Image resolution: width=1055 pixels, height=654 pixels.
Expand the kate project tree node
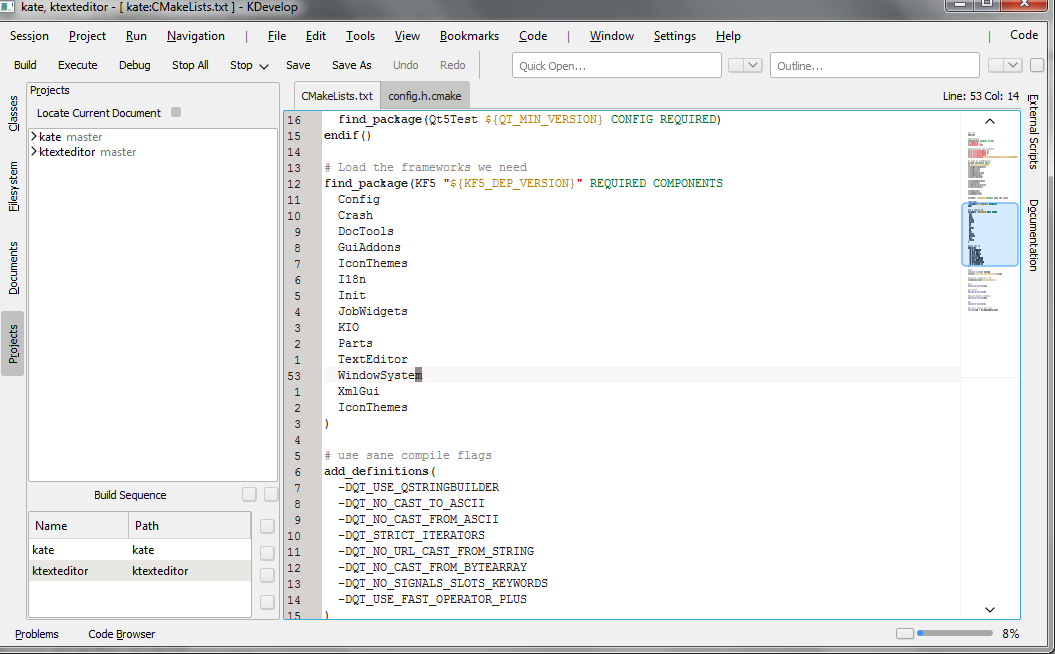point(34,137)
